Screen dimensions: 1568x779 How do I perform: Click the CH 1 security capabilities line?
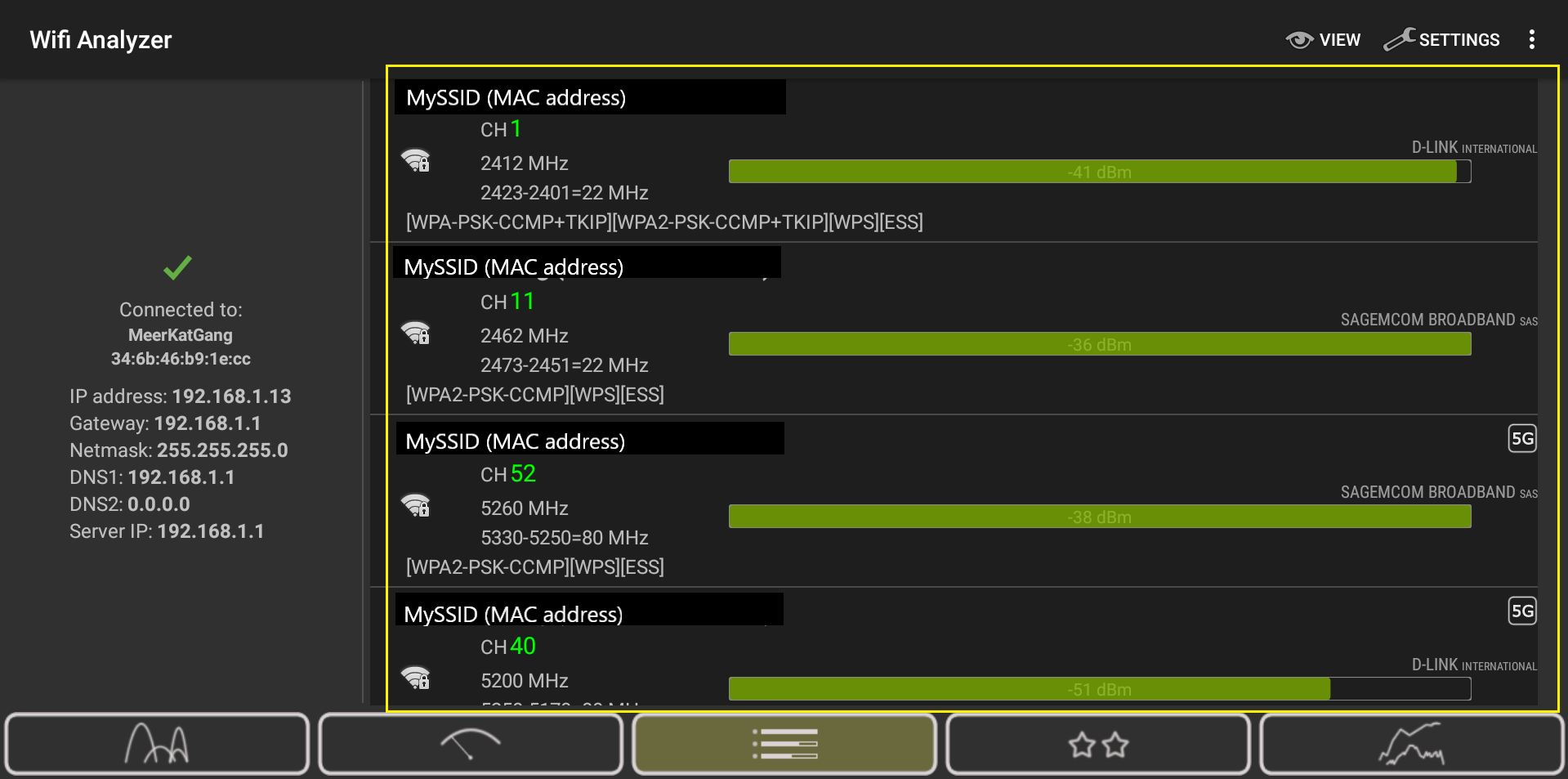click(664, 222)
